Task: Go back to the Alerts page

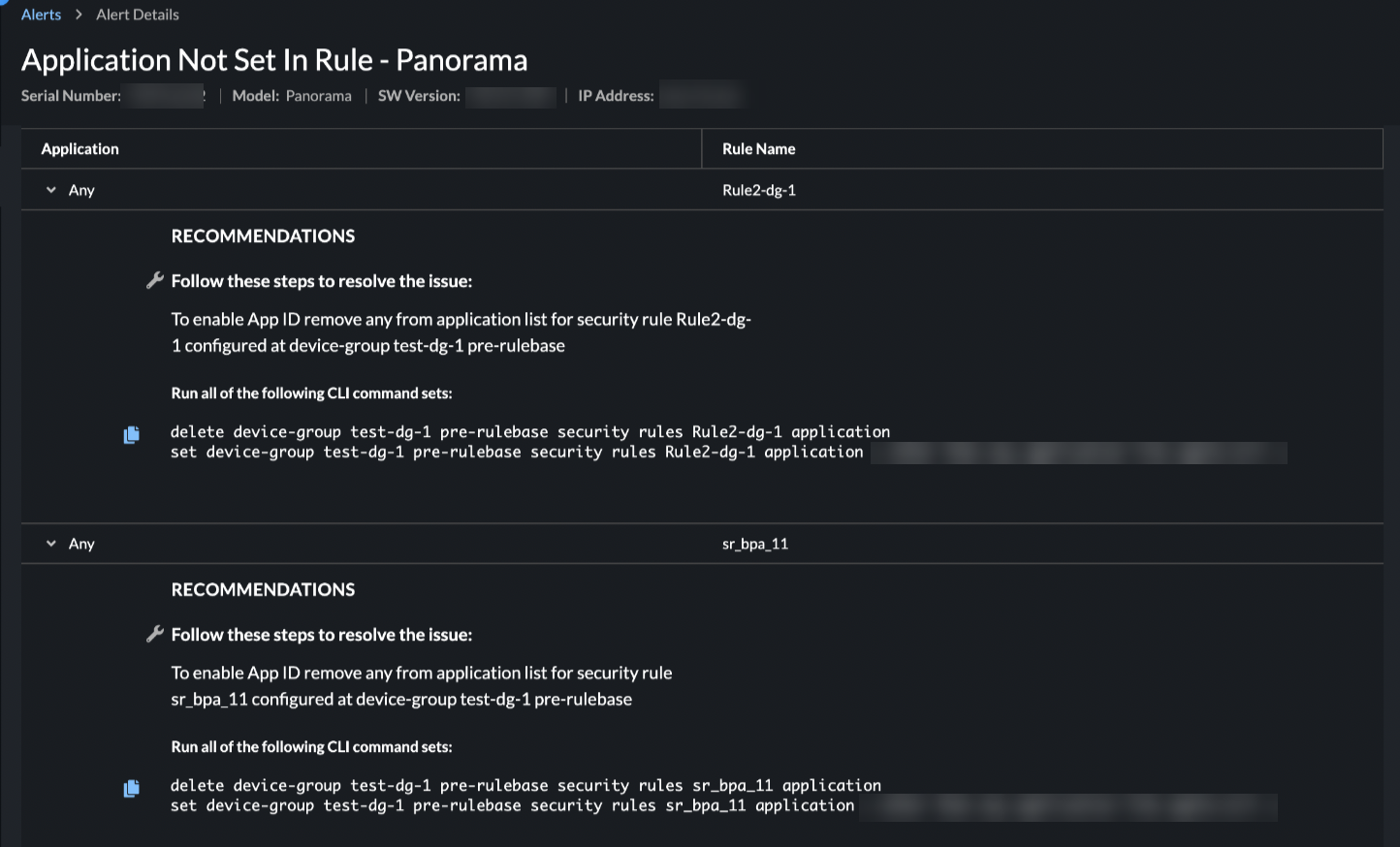Action: [x=41, y=15]
